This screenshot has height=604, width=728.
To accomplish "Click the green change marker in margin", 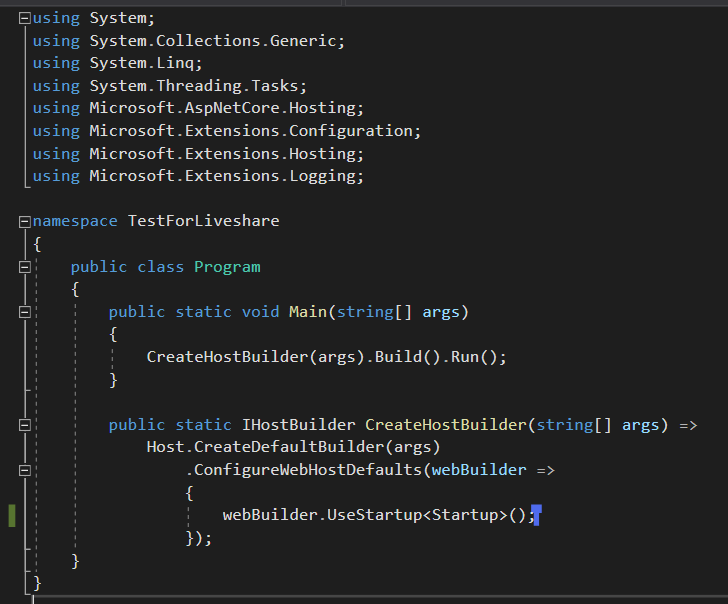I will (x=12, y=515).
